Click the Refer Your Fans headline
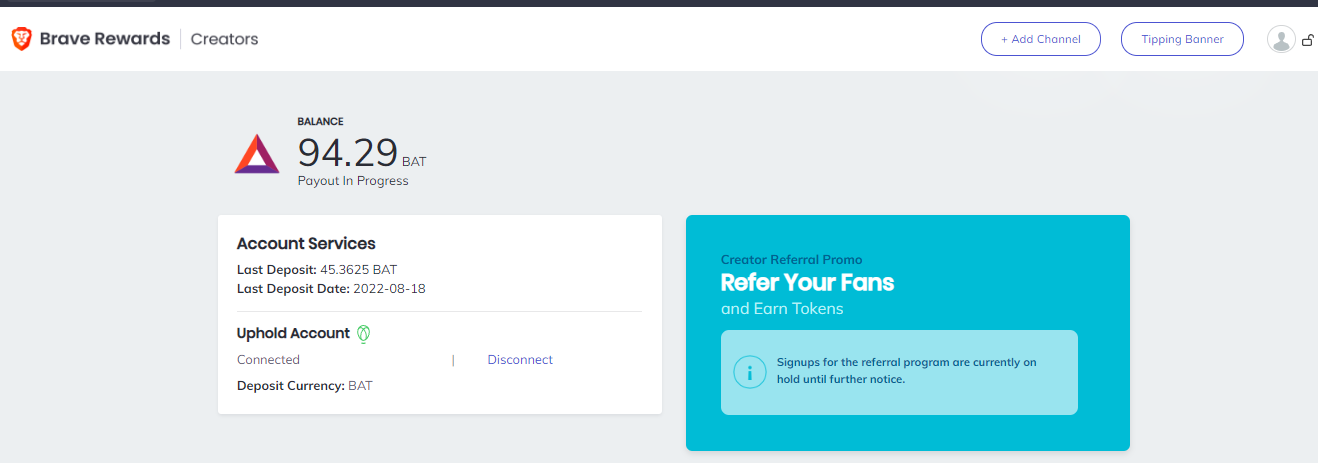The image size is (1318, 463). pyautogui.click(x=807, y=283)
